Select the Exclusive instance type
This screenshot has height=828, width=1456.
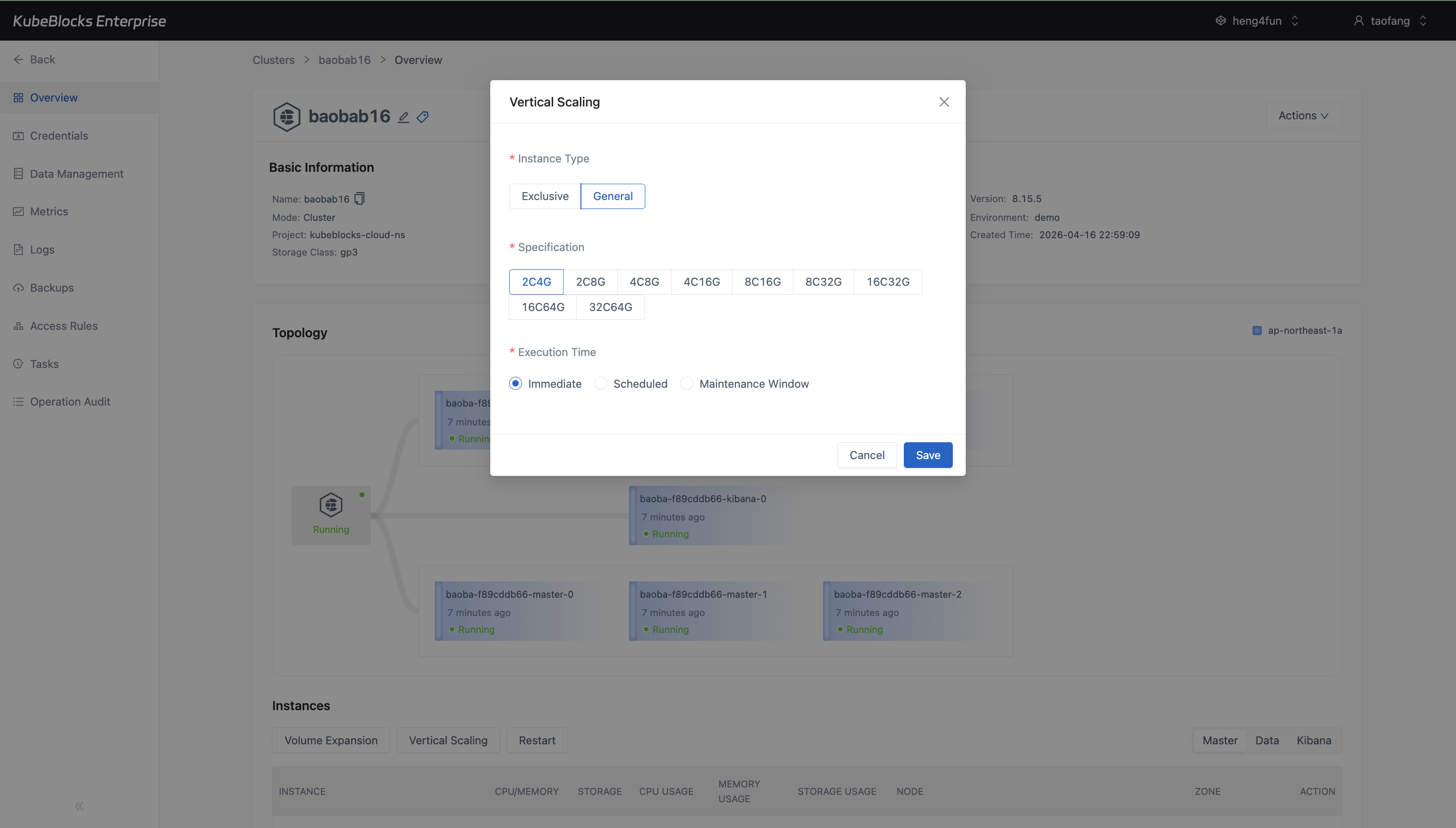[x=545, y=196]
